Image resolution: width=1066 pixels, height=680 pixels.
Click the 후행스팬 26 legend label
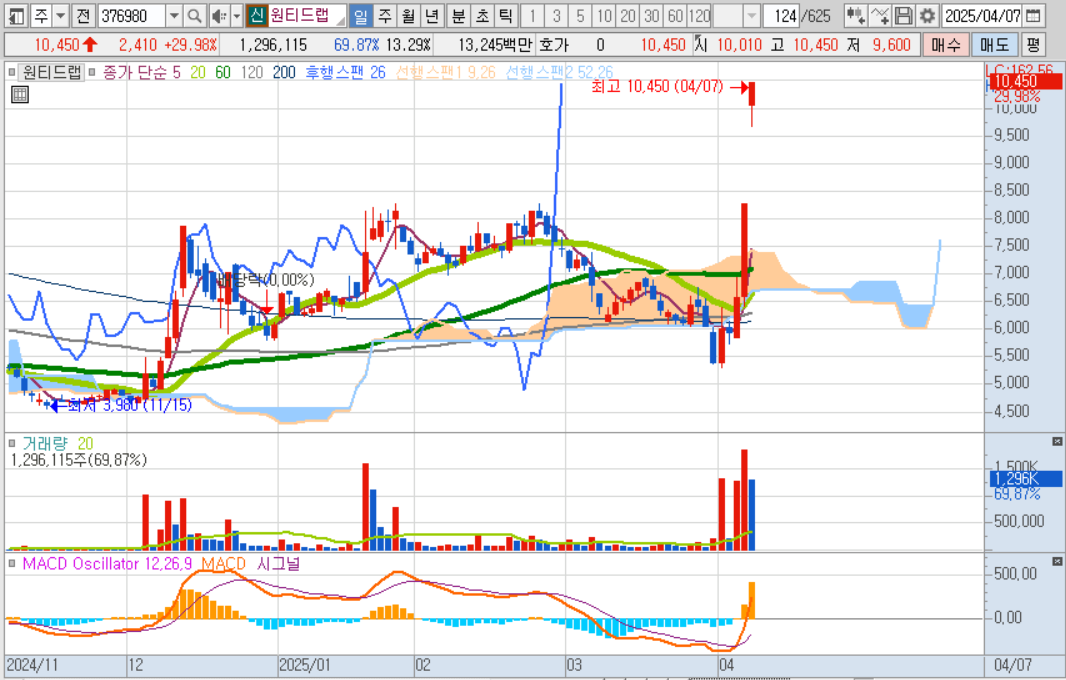click(345, 72)
